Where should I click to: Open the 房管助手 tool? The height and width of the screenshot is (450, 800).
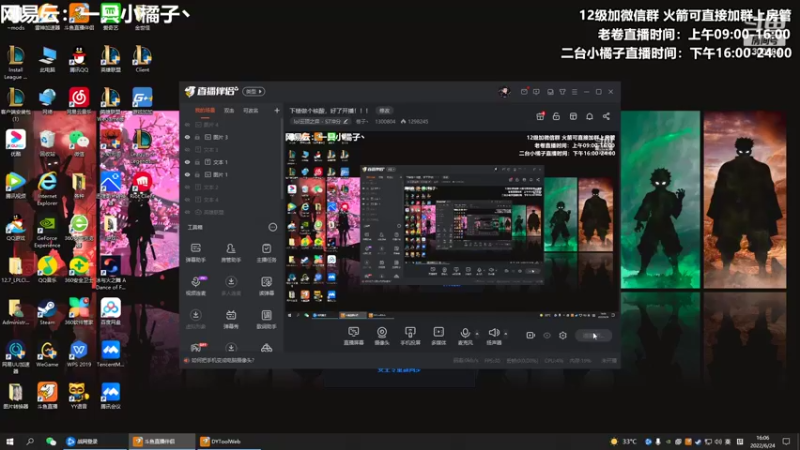click(x=231, y=253)
